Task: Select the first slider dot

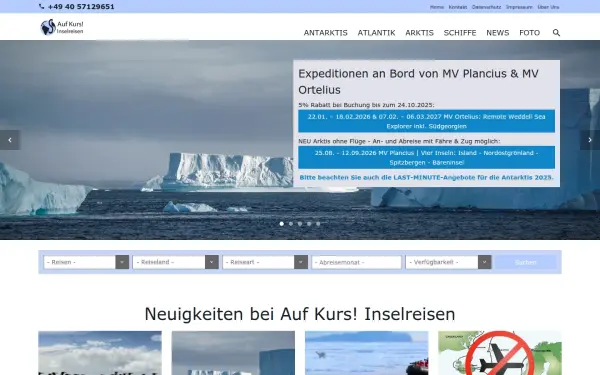Action: coord(282,224)
